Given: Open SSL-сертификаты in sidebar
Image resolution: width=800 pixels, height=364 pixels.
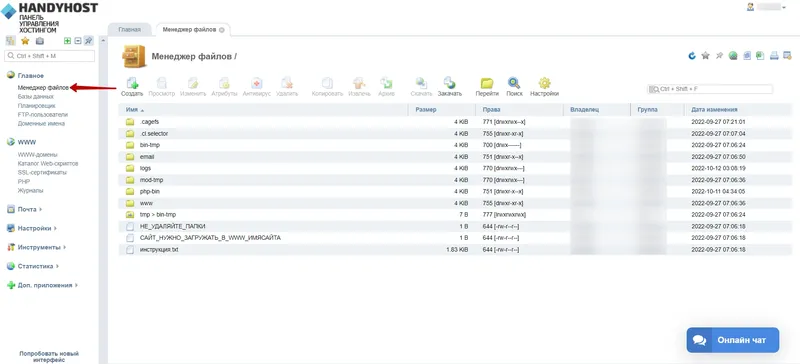Looking at the screenshot, I should [42, 172].
